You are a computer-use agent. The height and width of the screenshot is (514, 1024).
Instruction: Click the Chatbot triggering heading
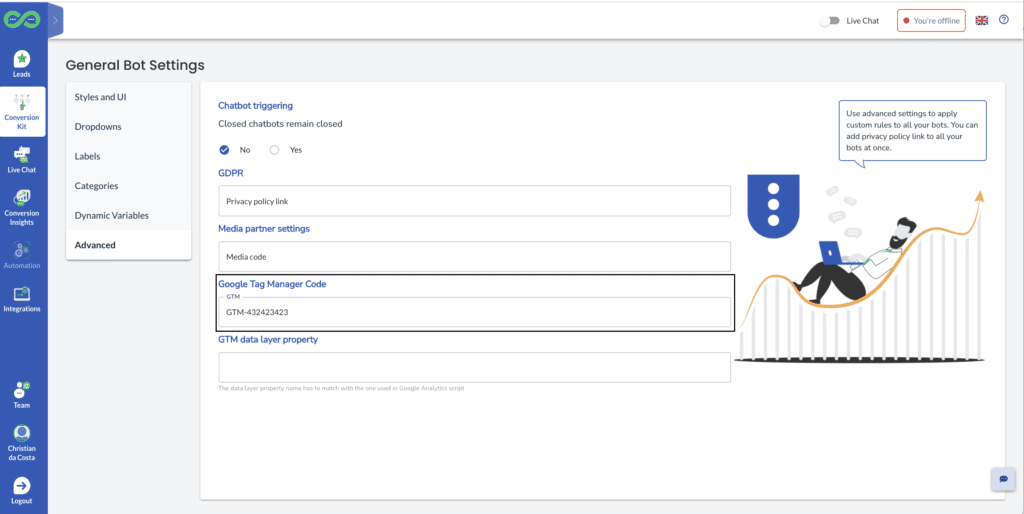pyautogui.click(x=255, y=105)
